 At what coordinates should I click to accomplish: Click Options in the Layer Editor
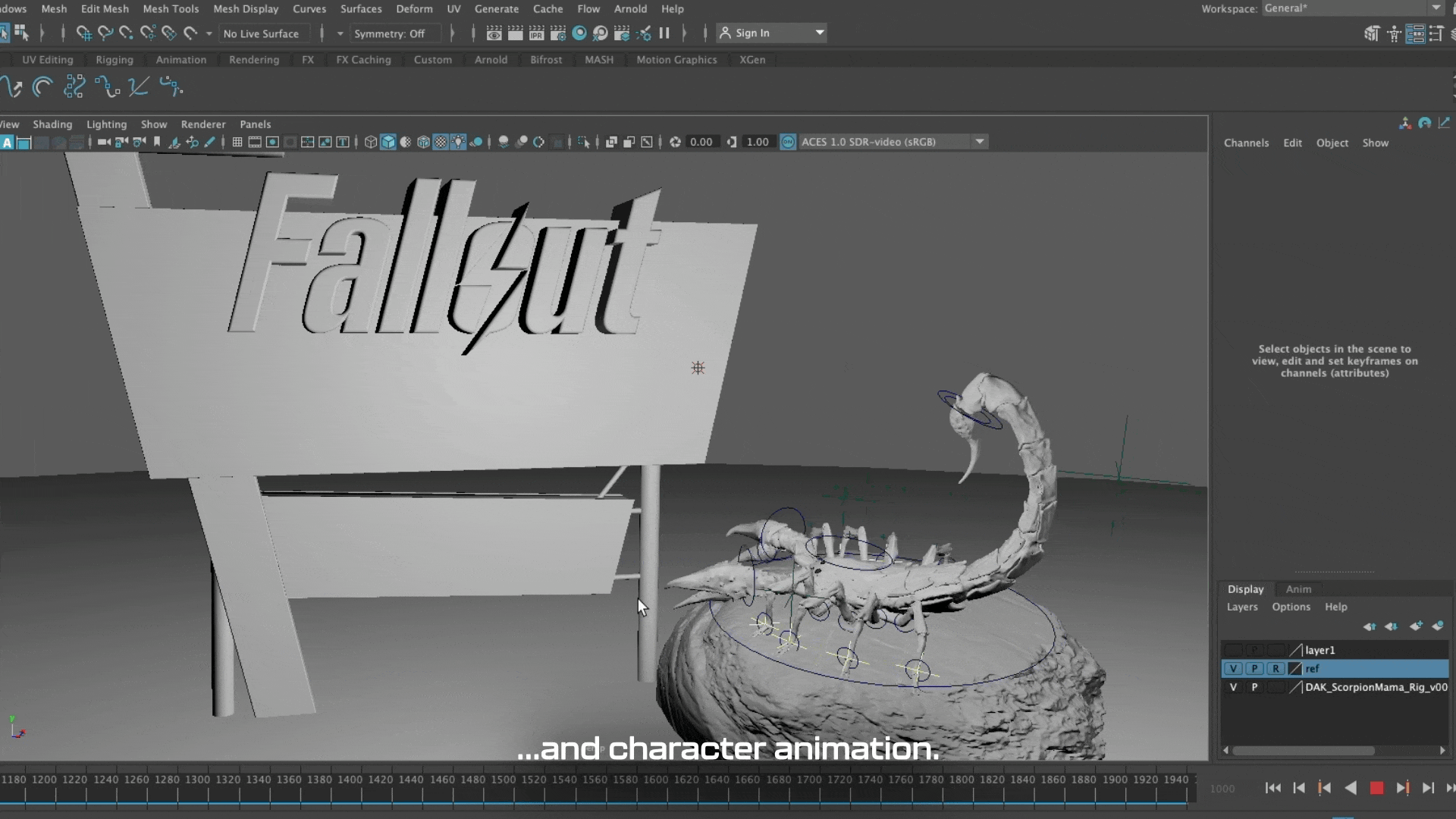[1291, 607]
